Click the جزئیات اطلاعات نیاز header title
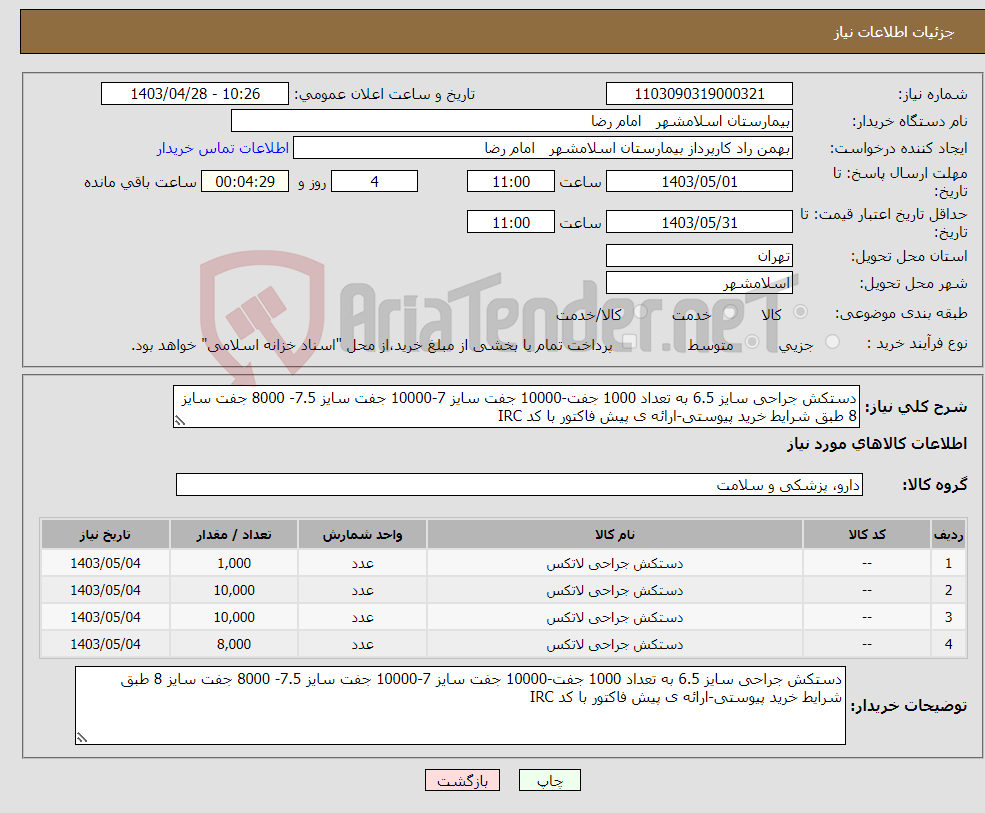985x813 pixels. click(893, 32)
